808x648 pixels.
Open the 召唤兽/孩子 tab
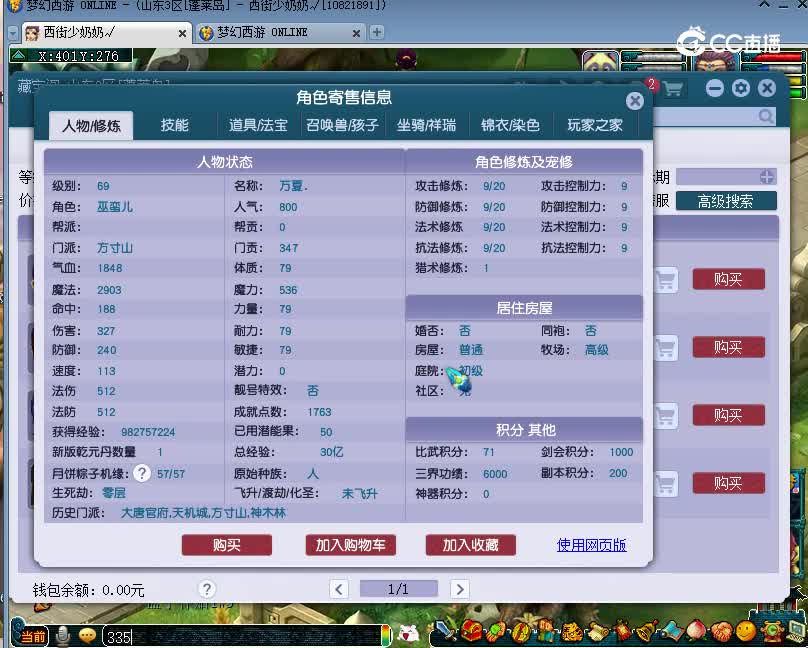[x=342, y=125]
